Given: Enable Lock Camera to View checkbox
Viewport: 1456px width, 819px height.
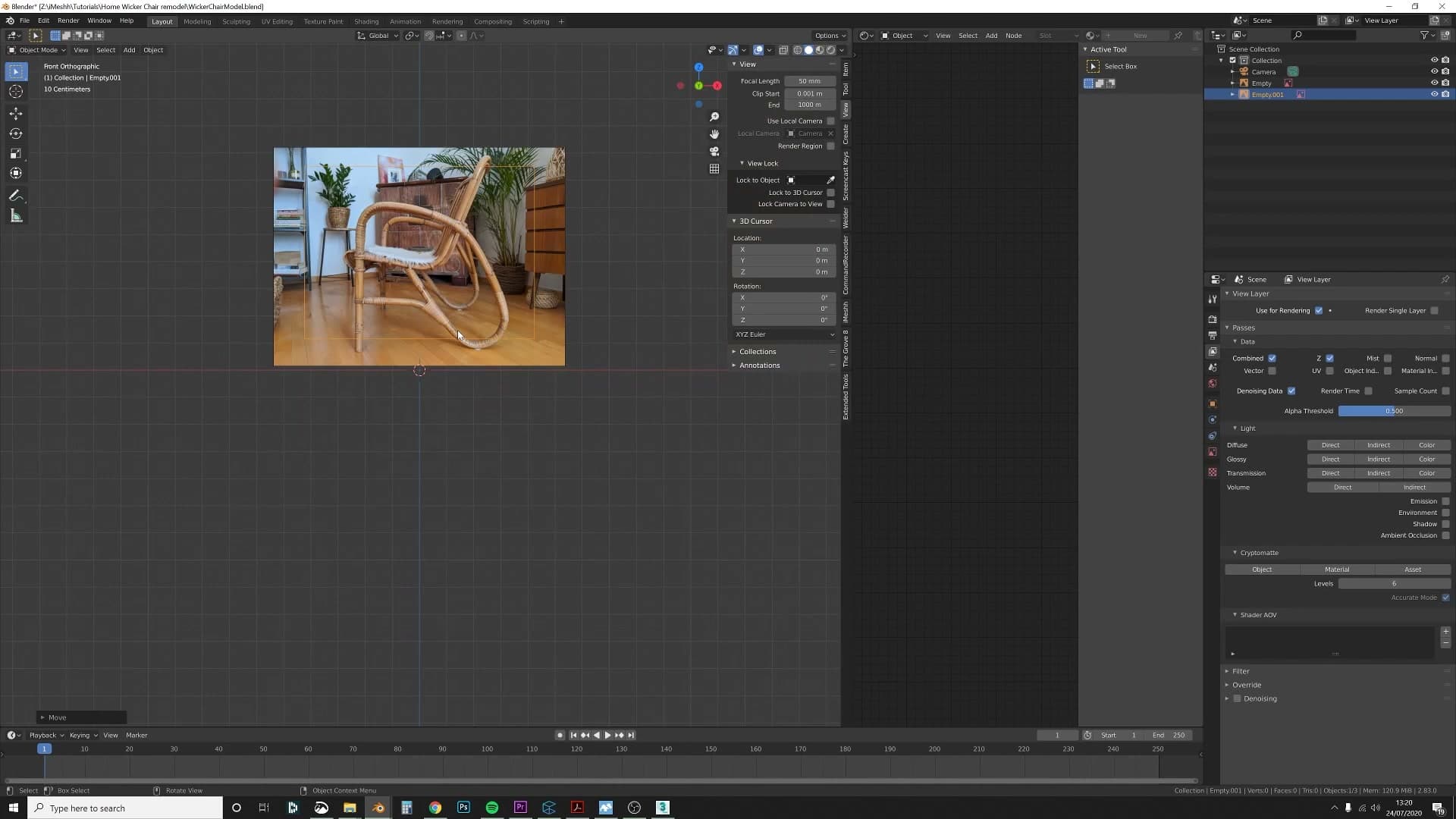Looking at the screenshot, I should (830, 204).
